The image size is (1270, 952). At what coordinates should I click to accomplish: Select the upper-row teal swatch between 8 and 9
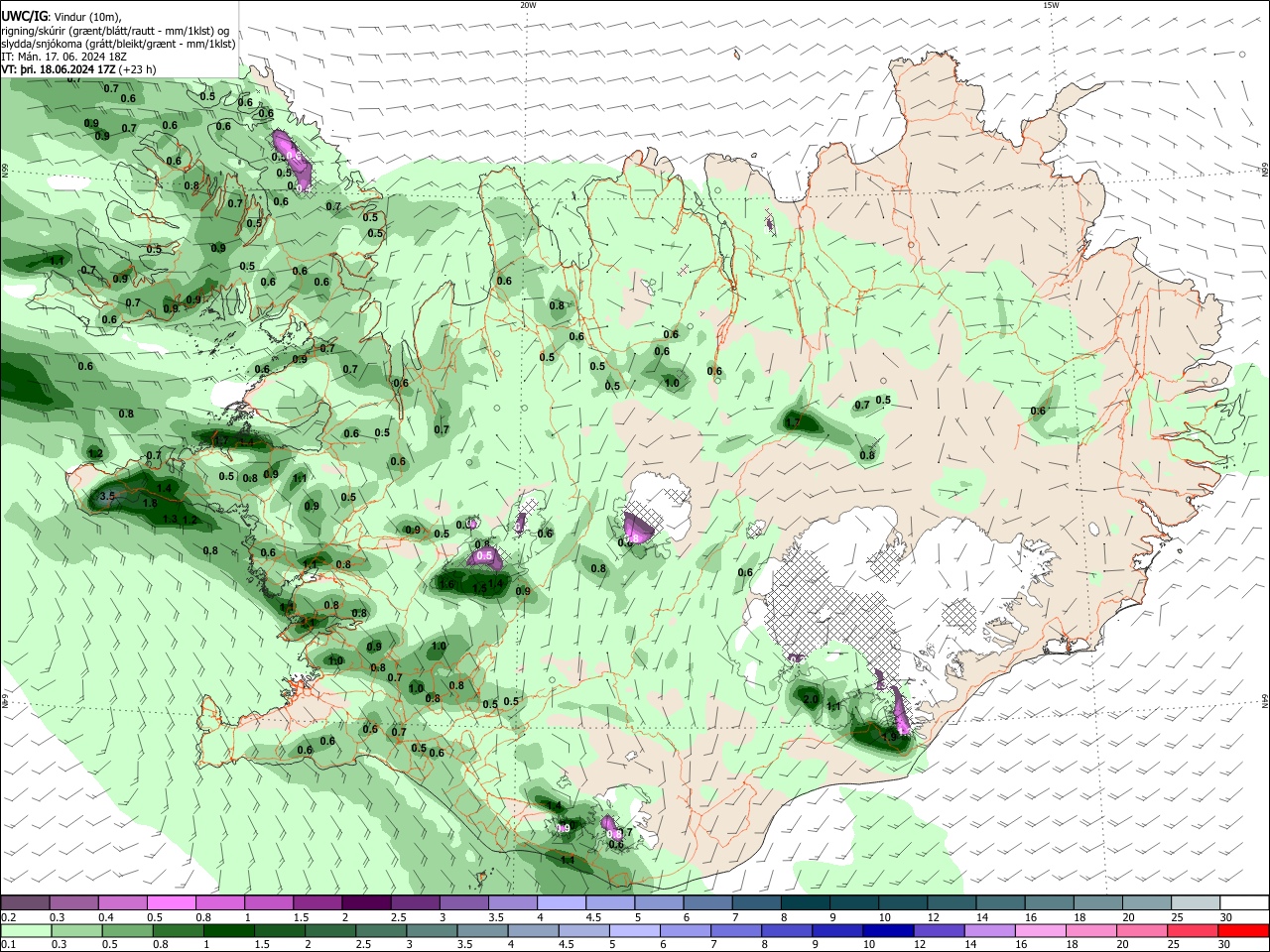coord(803,902)
